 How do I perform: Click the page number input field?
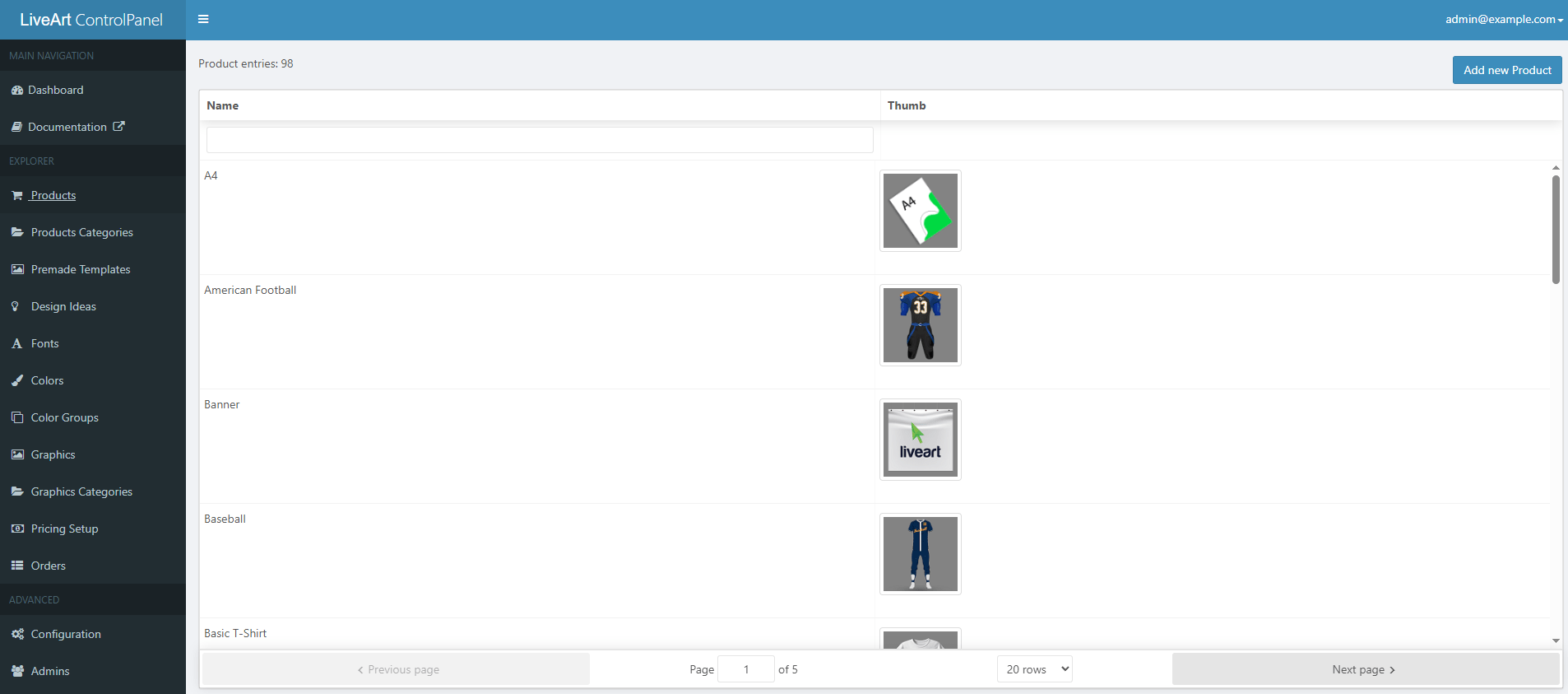(x=746, y=669)
